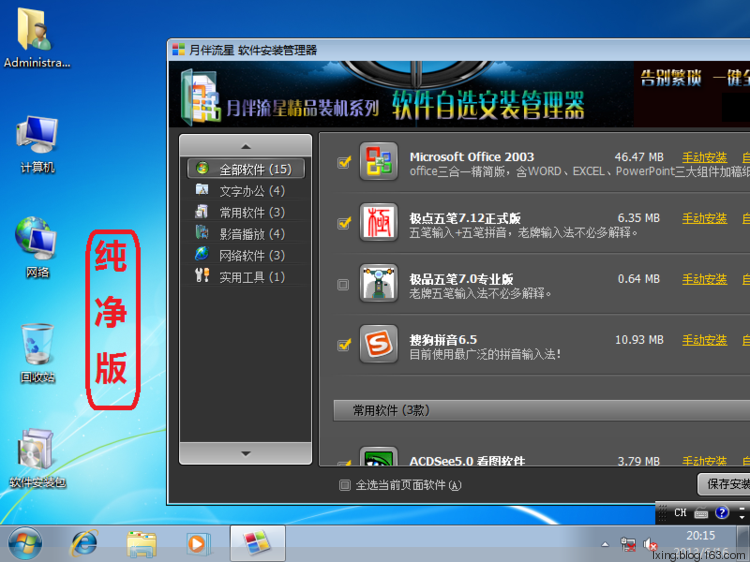Click the language bar keyboard icon
The height and width of the screenshot is (562, 750).
pos(701,513)
